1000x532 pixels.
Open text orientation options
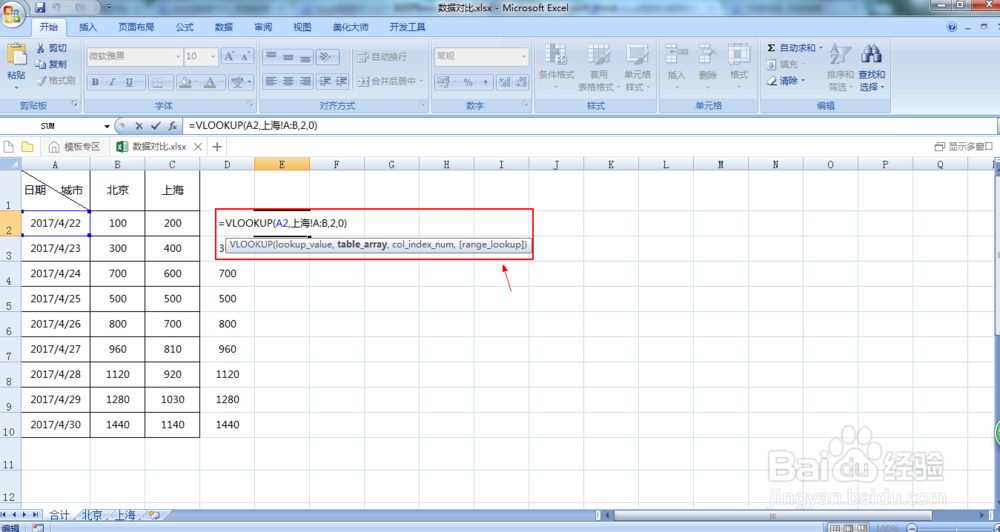pos(327,56)
